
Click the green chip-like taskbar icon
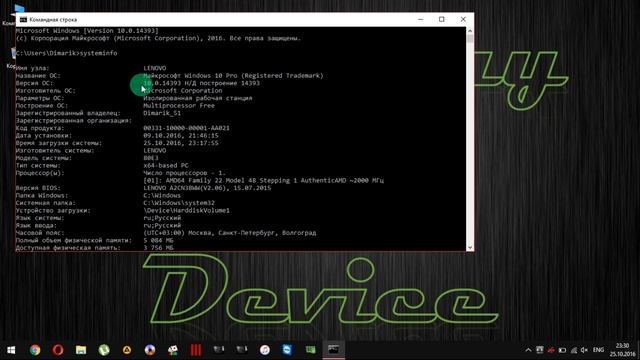pyautogui.click(x=311, y=350)
